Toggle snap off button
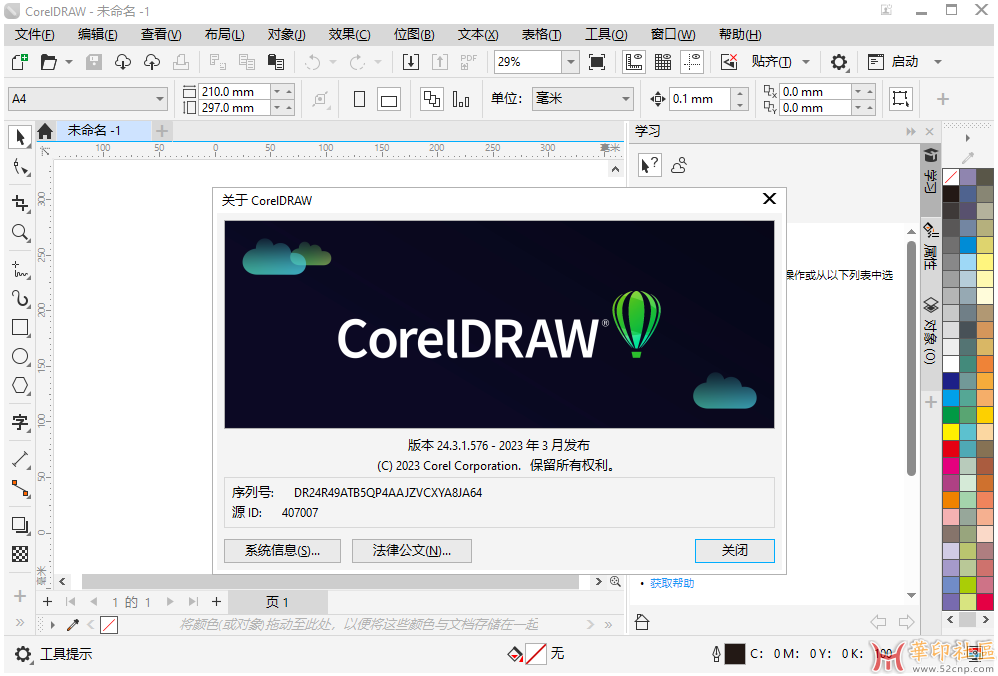The image size is (998, 676). pyautogui.click(x=729, y=62)
